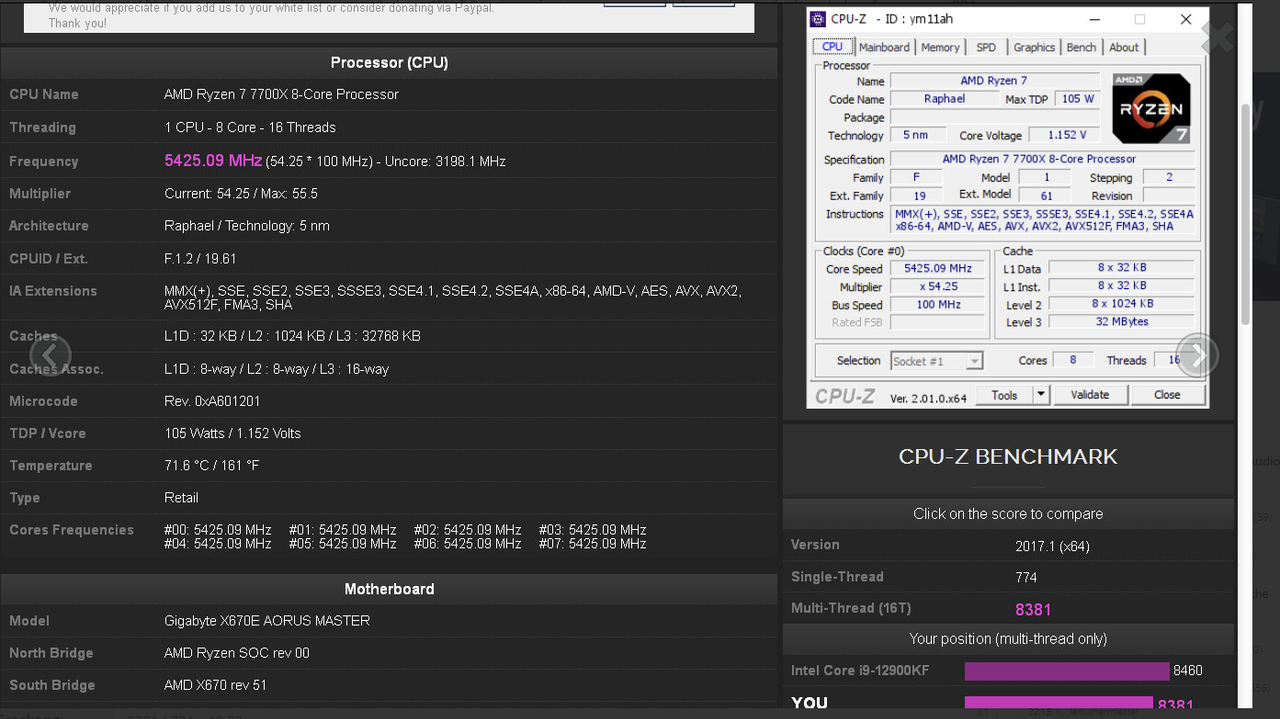Image resolution: width=1280 pixels, height=719 pixels.
Task: Click the Temperature 71.6 °C value
Action: [211, 466]
